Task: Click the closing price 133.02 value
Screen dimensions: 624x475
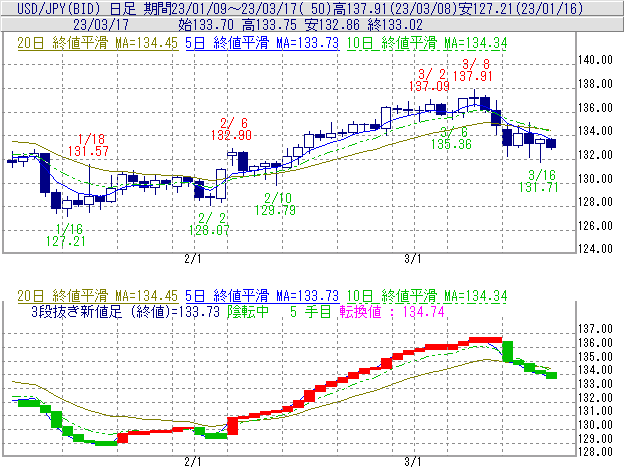Action: pyautogui.click(x=395, y=25)
